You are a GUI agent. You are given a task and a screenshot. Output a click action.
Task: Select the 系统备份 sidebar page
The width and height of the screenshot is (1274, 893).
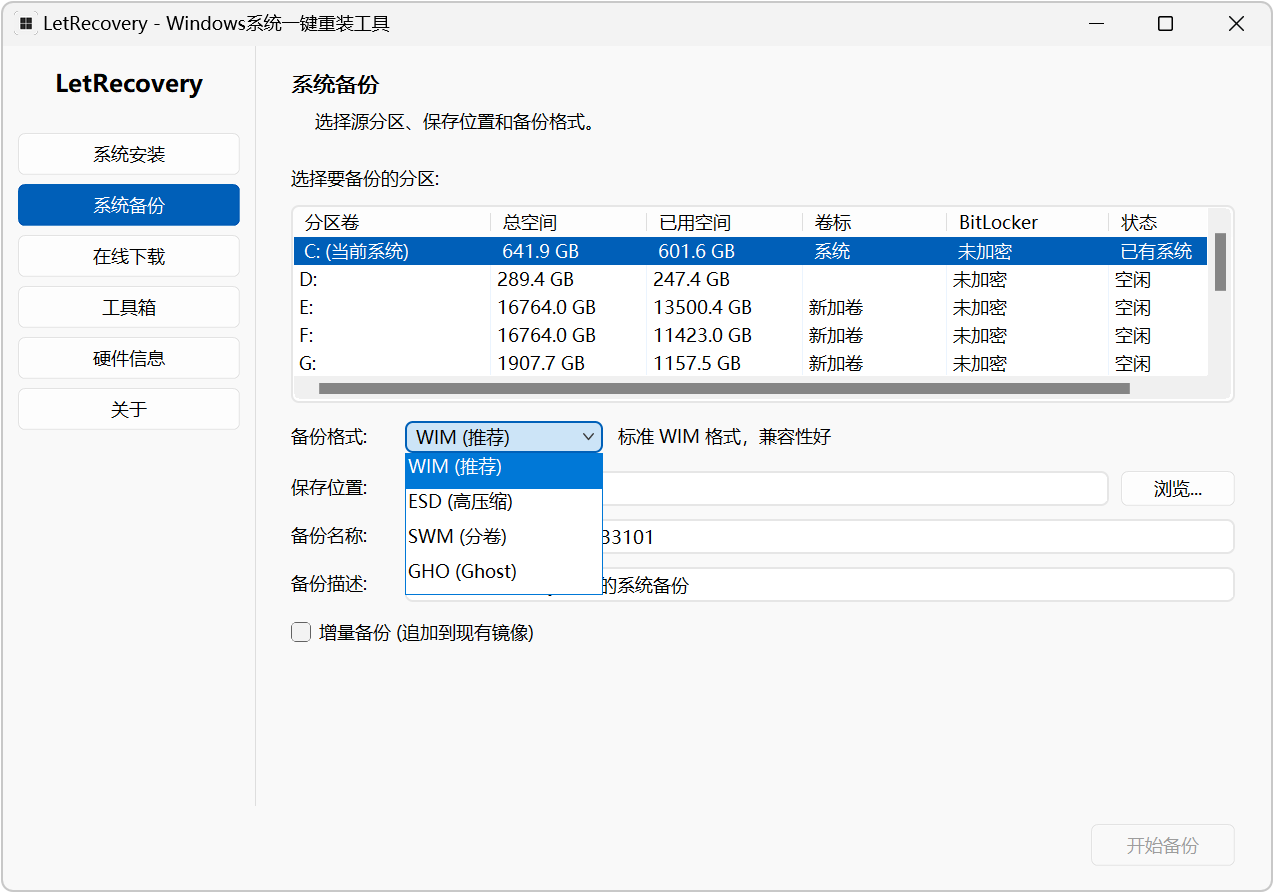coord(129,205)
